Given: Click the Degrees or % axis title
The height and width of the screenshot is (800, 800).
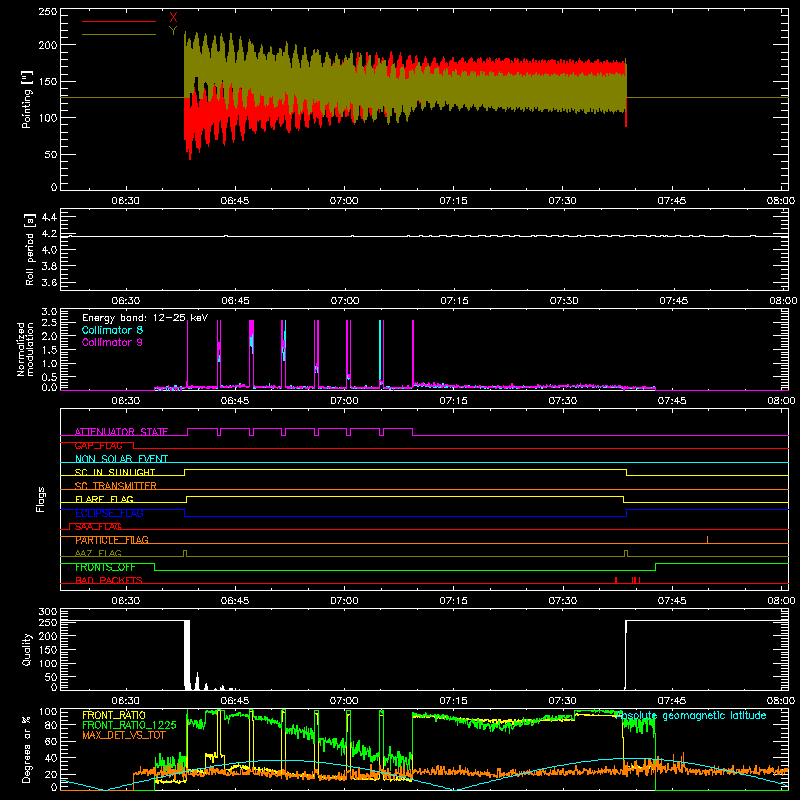Looking at the screenshot, I should pos(26,750).
